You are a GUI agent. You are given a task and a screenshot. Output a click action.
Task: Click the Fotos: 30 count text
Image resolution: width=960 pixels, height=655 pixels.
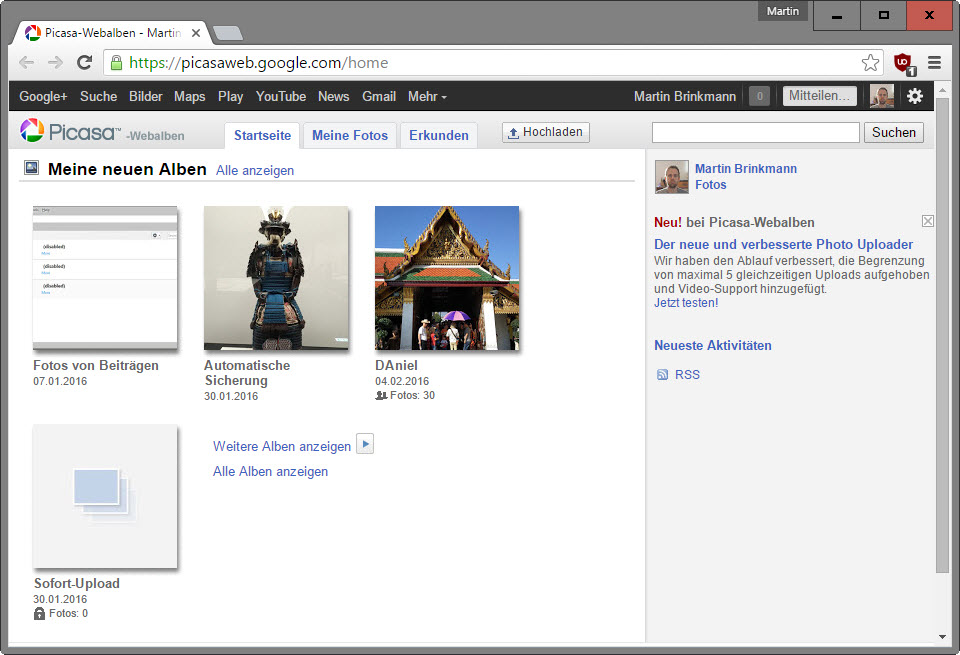click(x=412, y=395)
